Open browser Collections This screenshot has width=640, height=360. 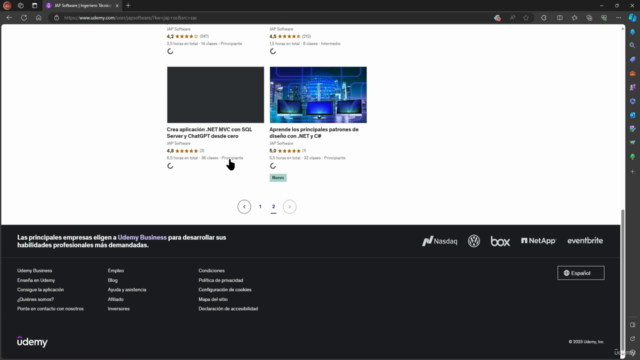(x=589, y=18)
